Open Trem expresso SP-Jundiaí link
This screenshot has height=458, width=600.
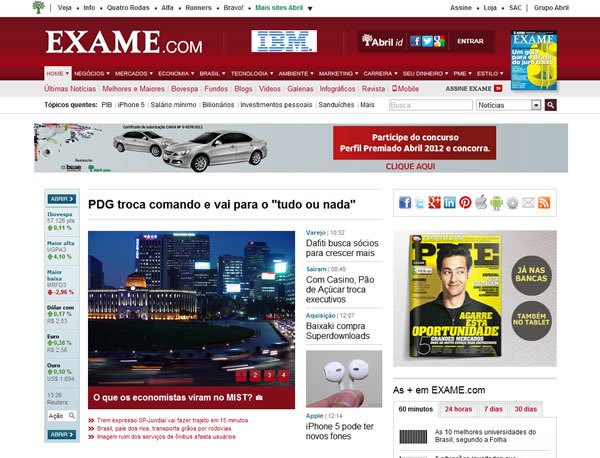(x=172, y=420)
